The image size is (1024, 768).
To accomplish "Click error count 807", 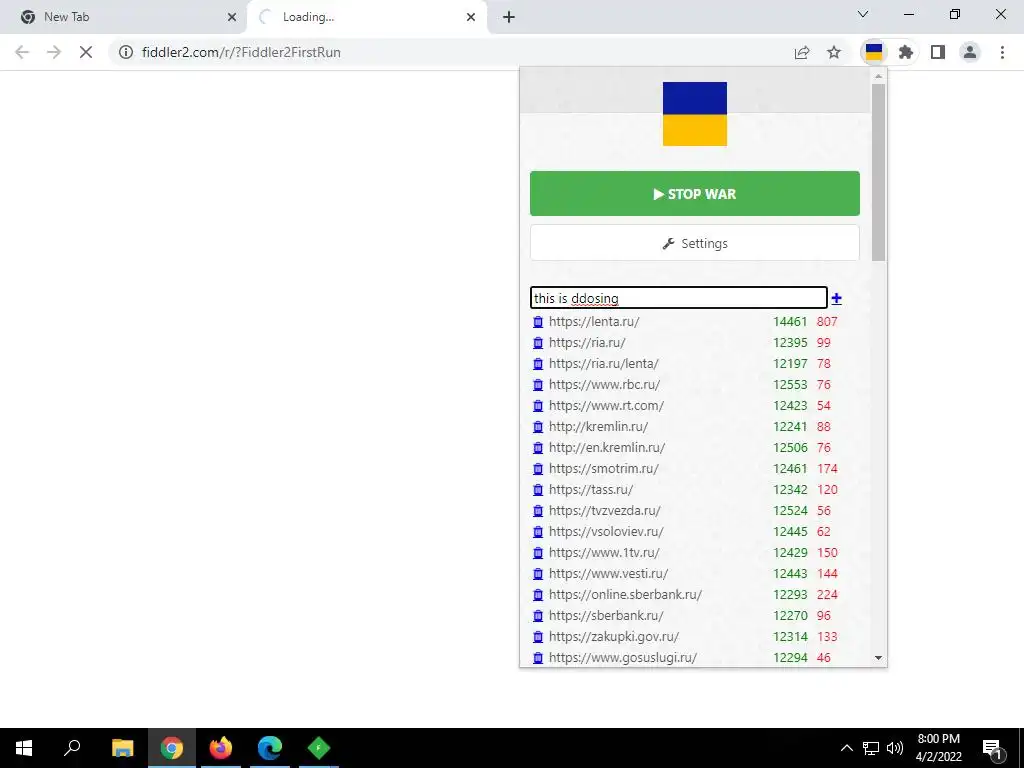I will [x=827, y=321].
